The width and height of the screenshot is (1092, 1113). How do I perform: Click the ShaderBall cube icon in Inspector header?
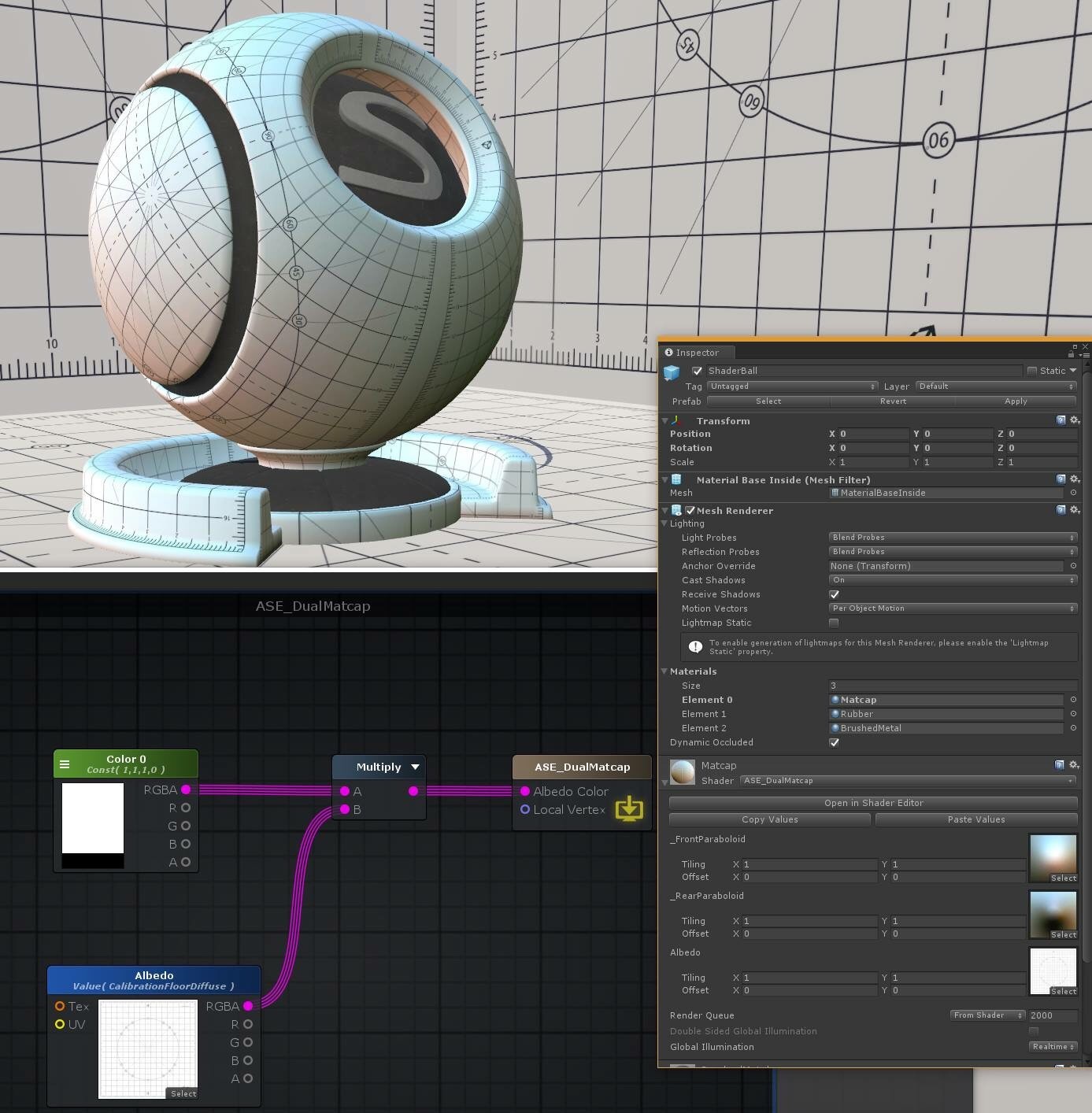(672, 372)
